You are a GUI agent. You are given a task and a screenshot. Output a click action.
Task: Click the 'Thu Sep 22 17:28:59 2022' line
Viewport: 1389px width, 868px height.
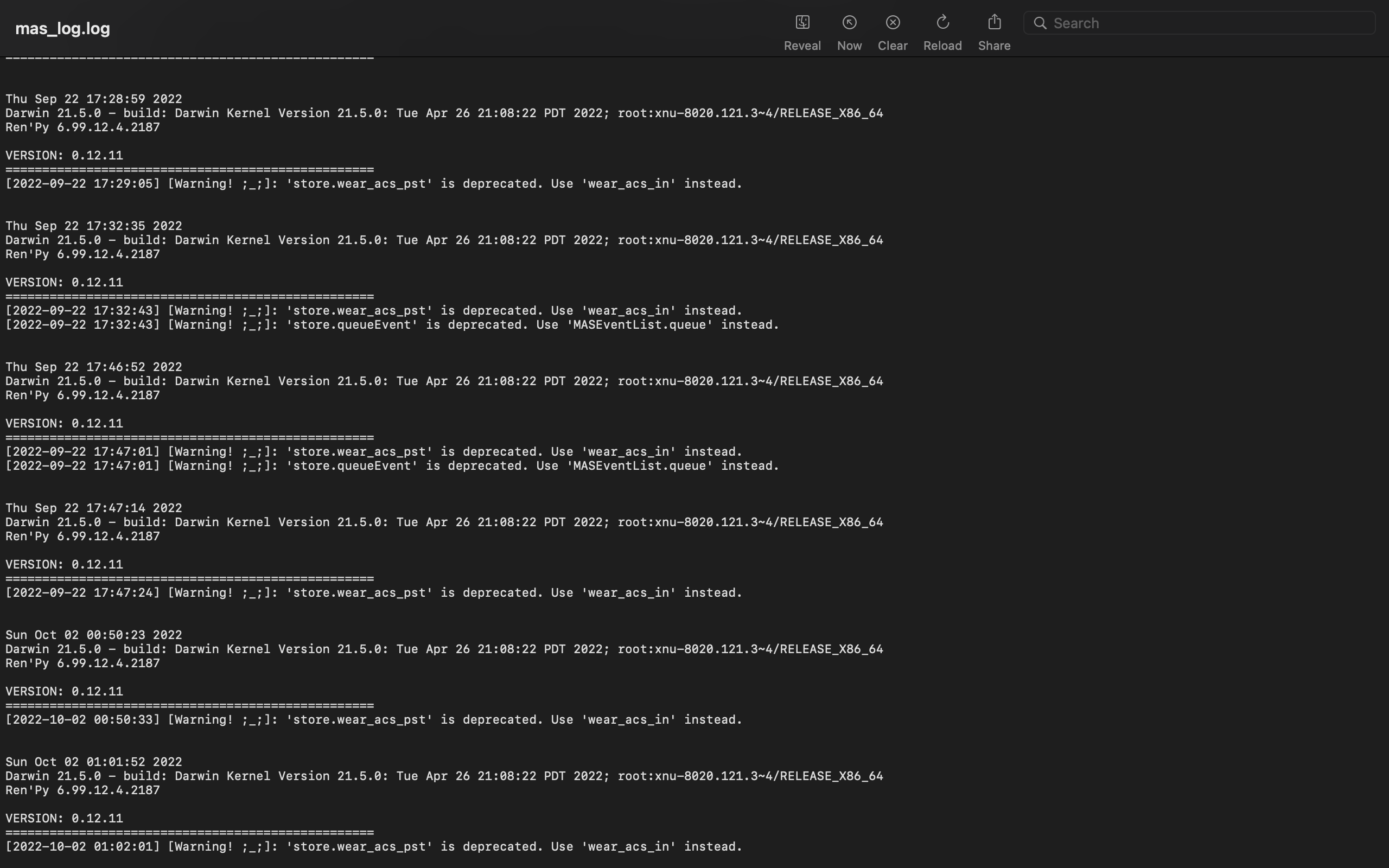pos(93,99)
